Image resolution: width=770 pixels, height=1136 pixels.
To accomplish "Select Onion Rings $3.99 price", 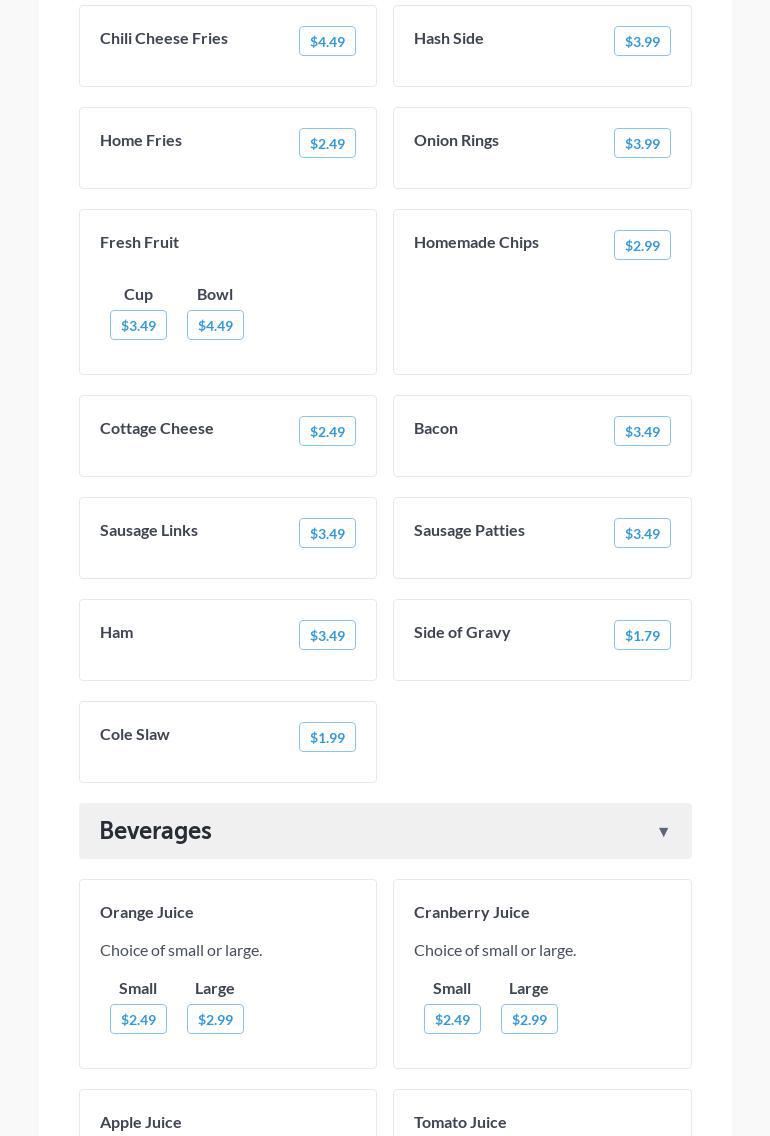I will coord(642,143).
